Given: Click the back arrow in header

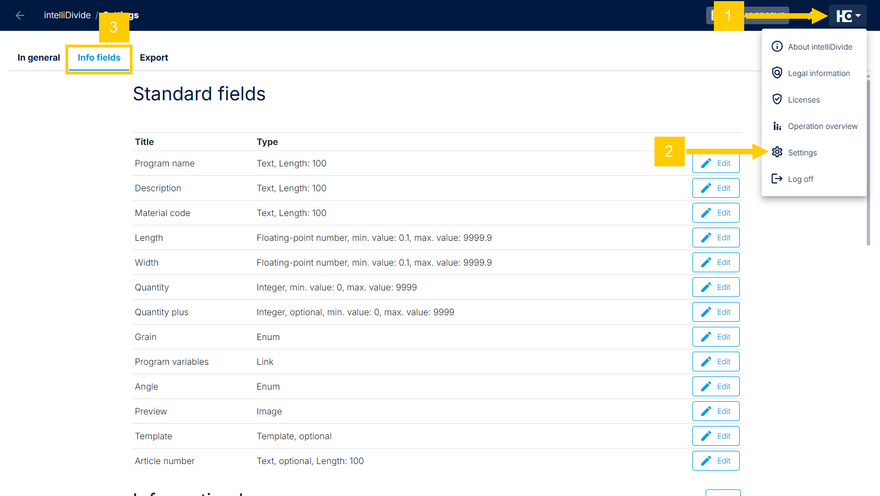Looking at the screenshot, I should click(x=20, y=15).
